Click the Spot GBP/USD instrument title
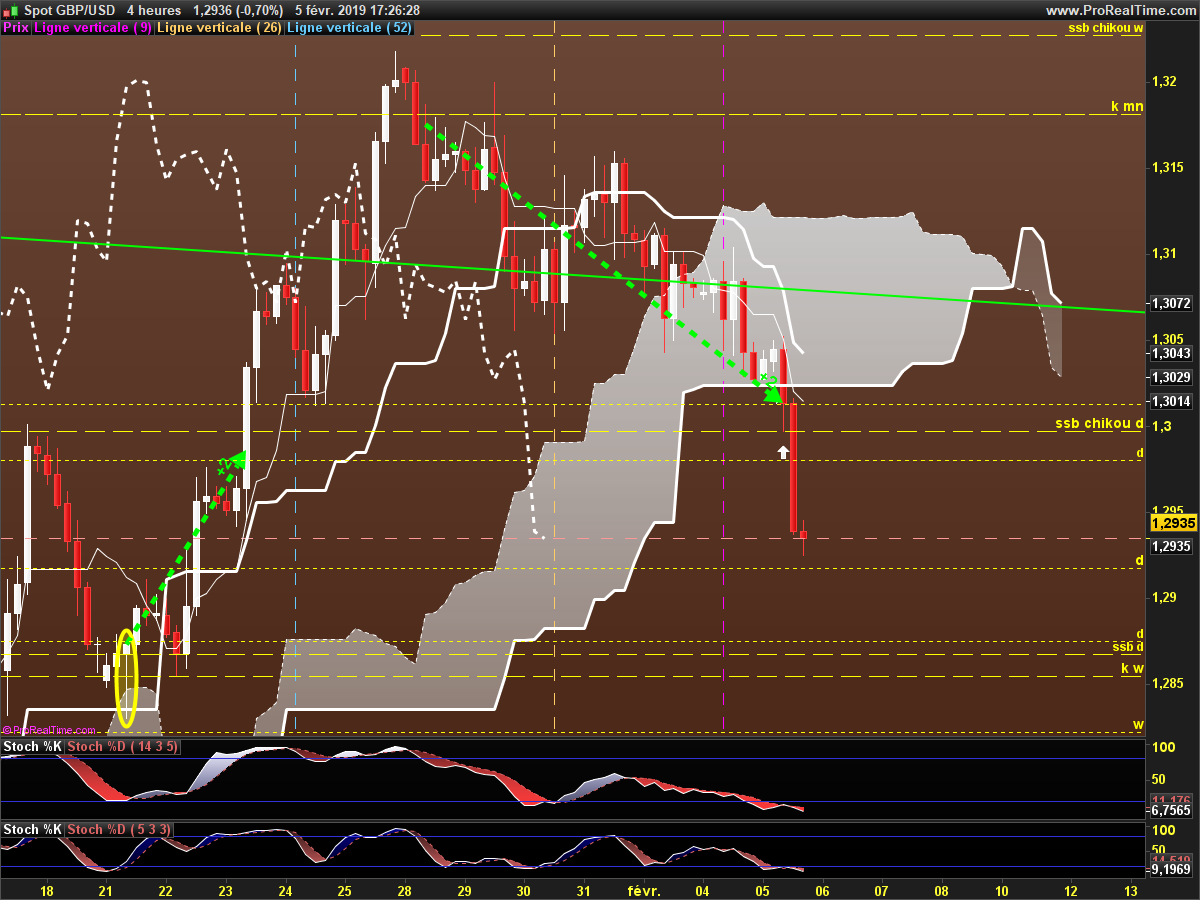 69,10
